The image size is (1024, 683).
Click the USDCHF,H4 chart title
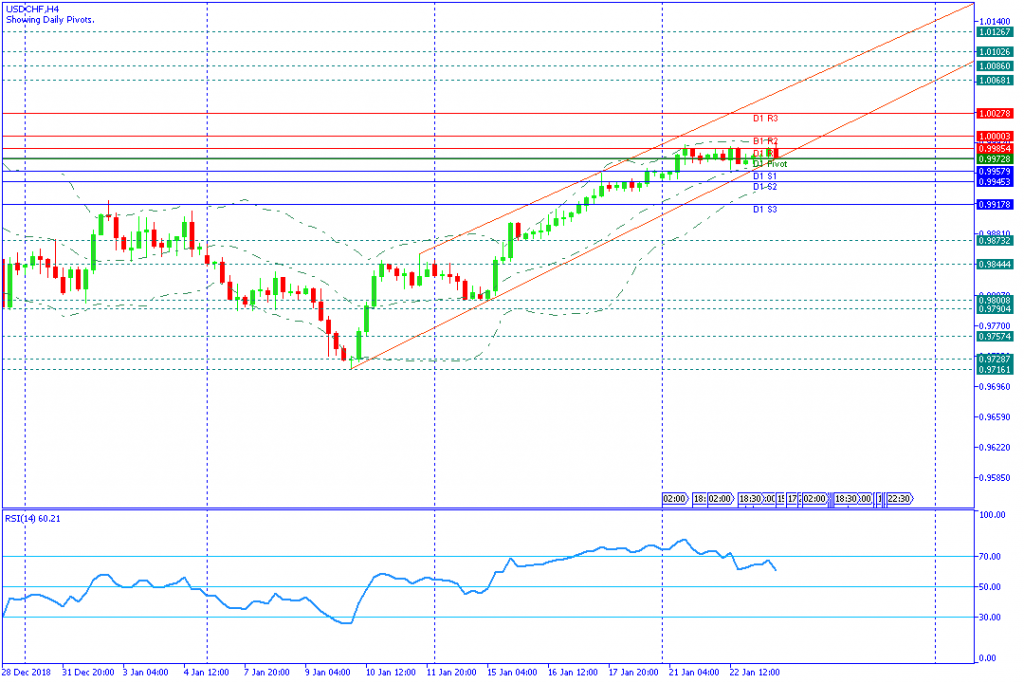[31, 7]
